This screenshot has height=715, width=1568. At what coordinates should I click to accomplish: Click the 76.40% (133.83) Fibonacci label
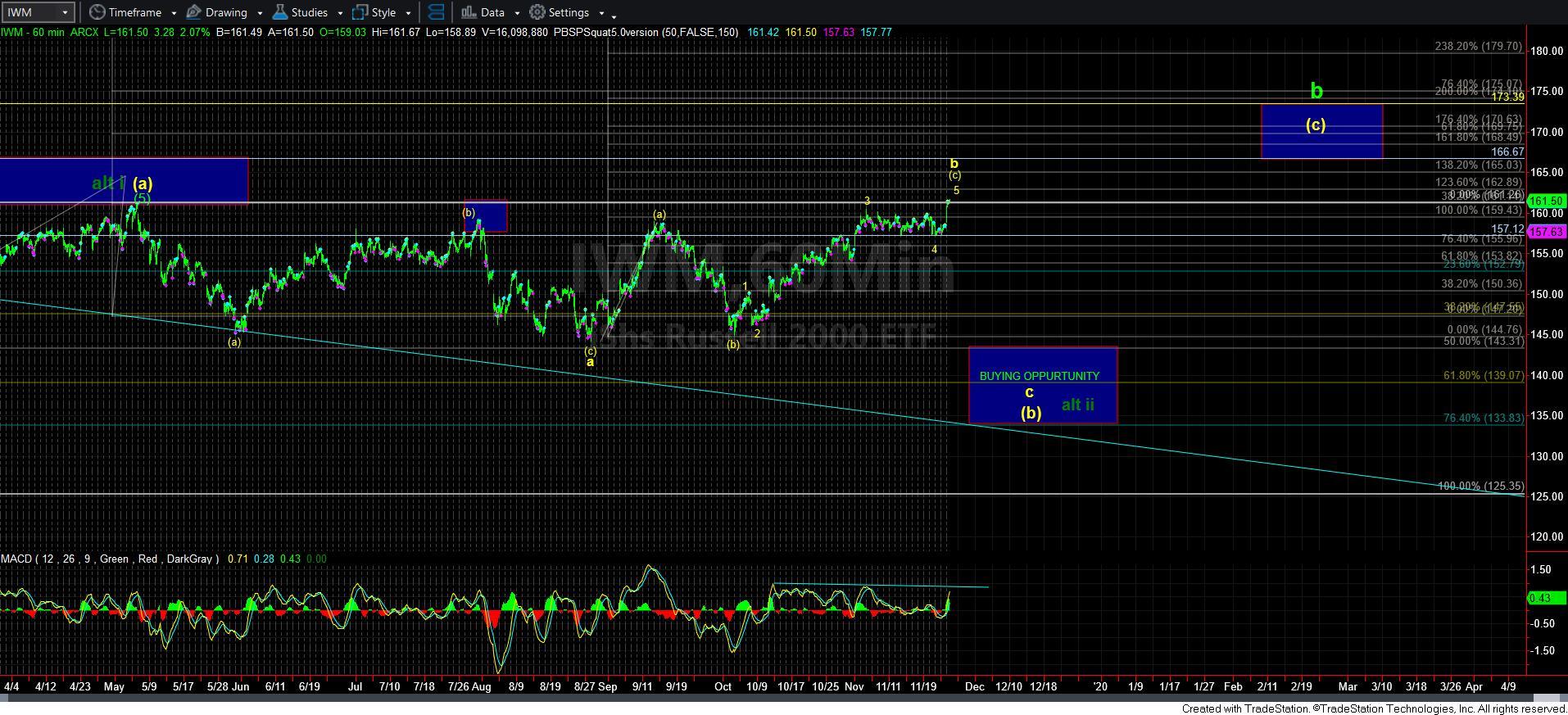pyautogui.click(x=1484, y=419)
